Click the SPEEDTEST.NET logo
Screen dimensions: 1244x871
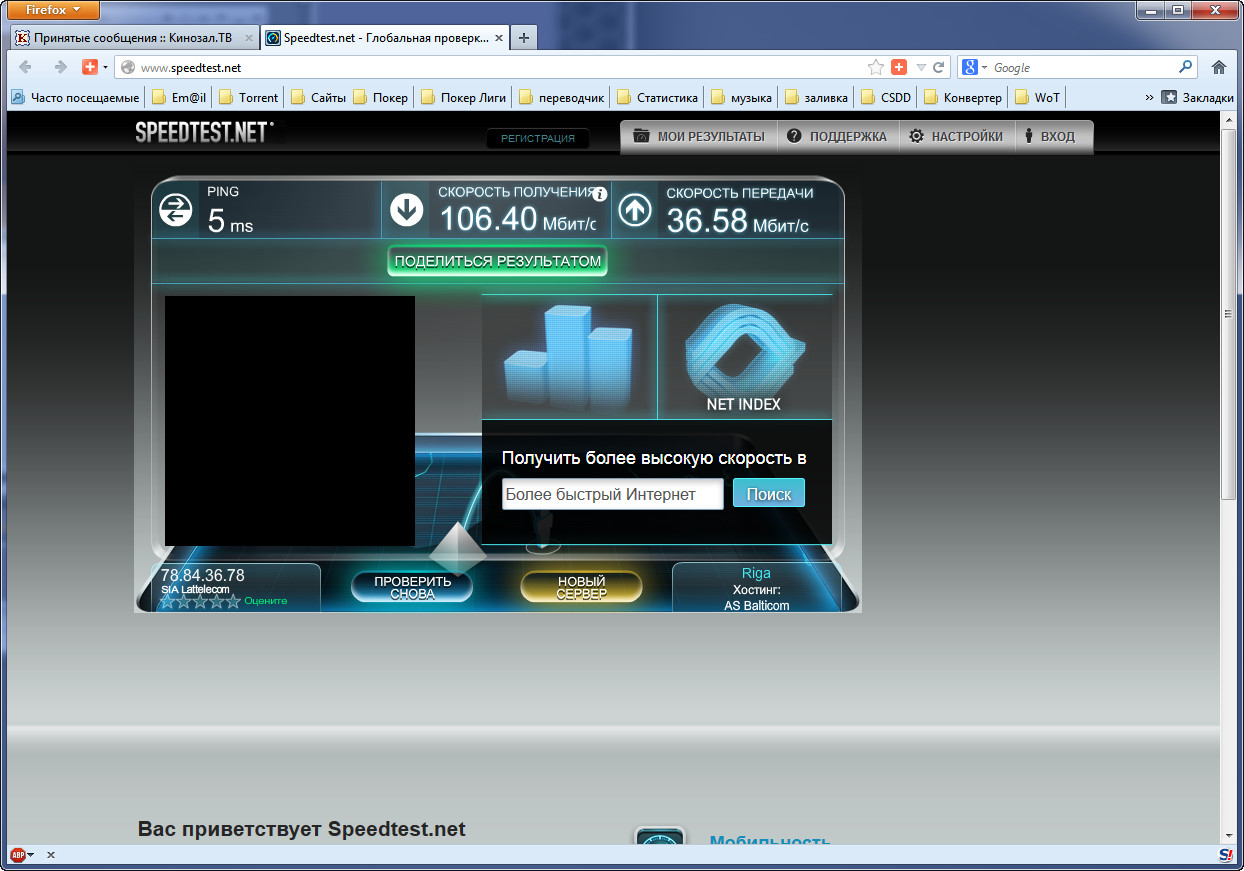point(204,131)
